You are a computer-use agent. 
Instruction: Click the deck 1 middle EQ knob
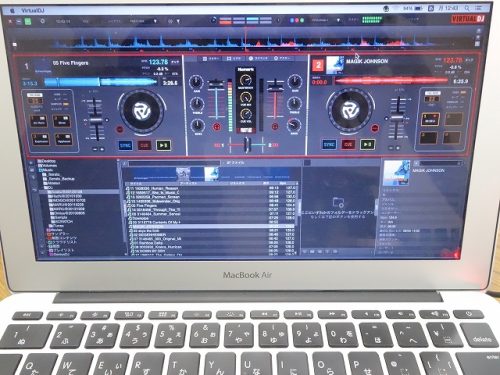[197, 104]
